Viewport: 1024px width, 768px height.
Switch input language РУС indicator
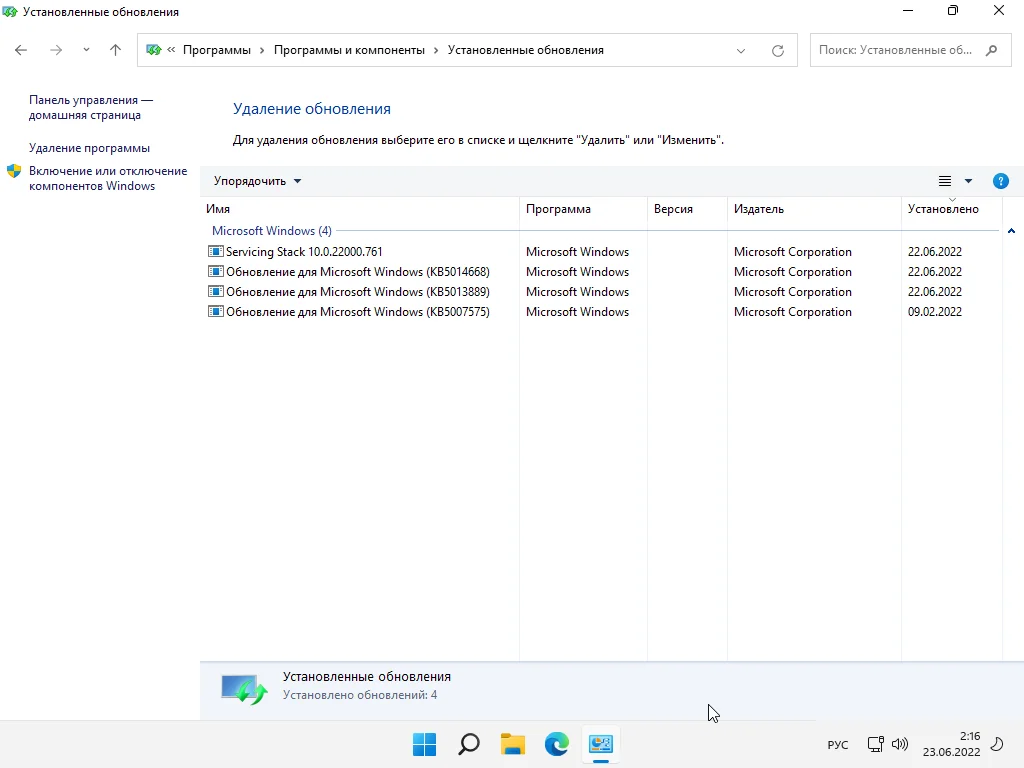pyautogui.click(x=838, y=744)
